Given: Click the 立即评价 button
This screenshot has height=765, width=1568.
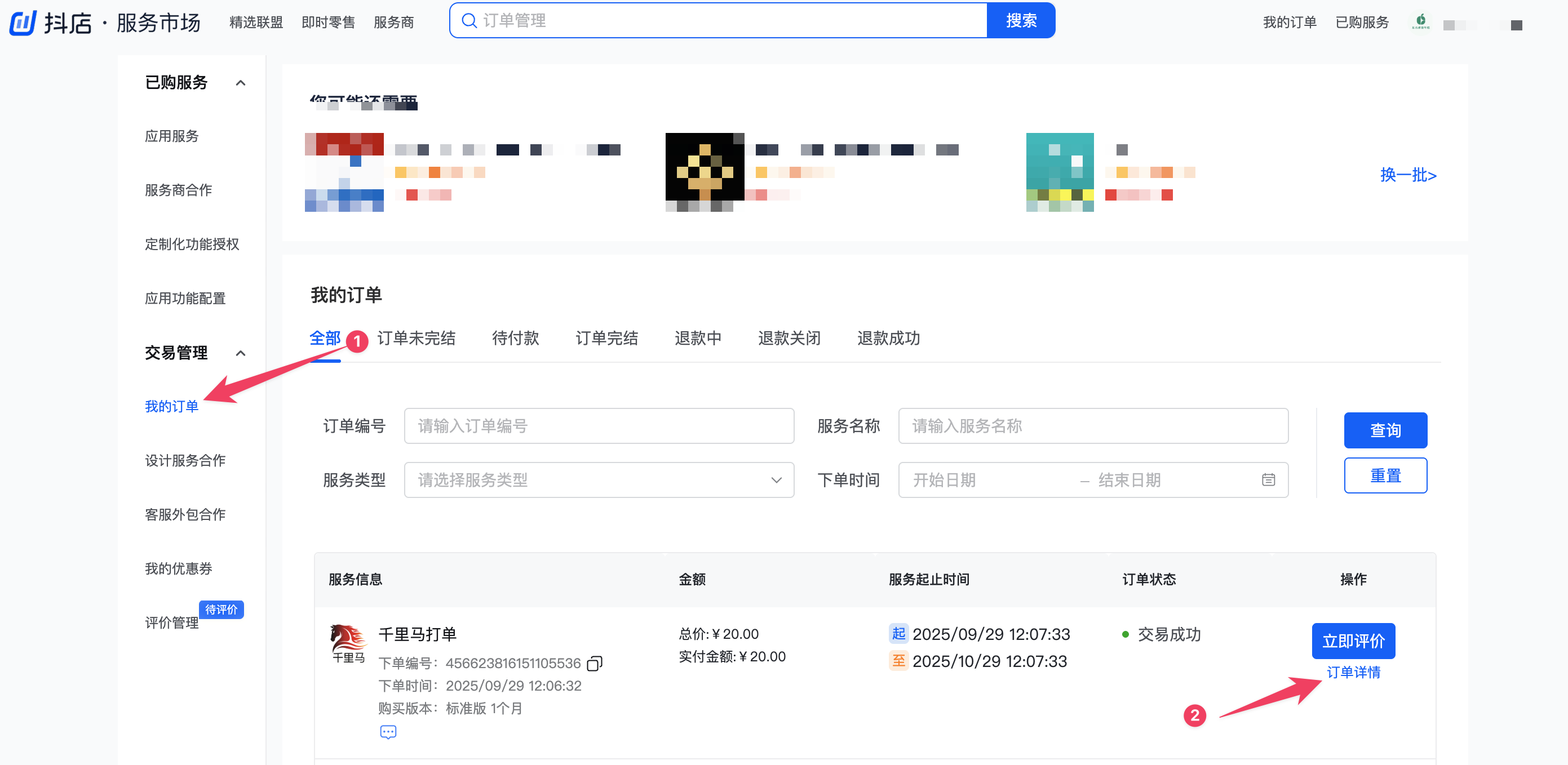Looking at the screenshot, I should [x=1353, y=641].
